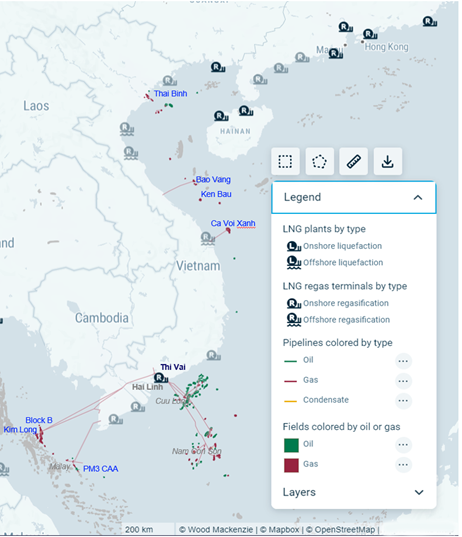Click the red Gas field color swatch
This screenshot has height=537, width=462.
pos(291,465)
